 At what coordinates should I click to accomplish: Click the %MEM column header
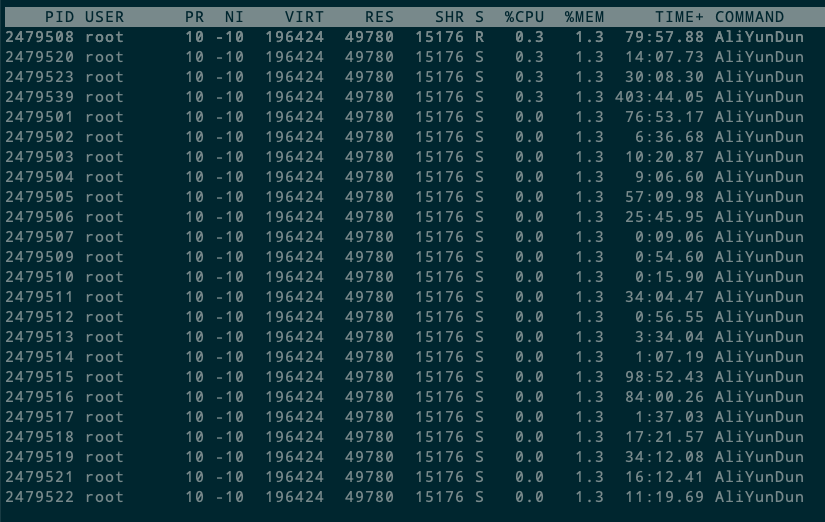point(584,17)
